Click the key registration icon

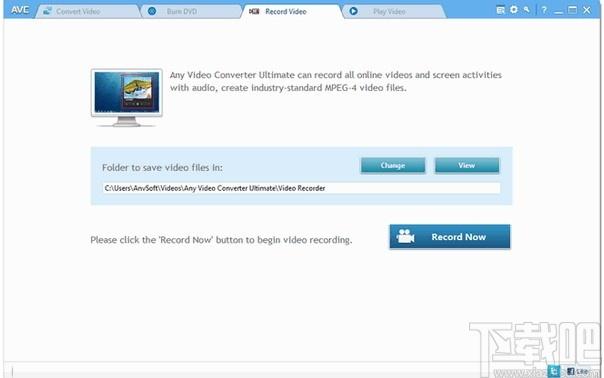(x=527, y=10)
